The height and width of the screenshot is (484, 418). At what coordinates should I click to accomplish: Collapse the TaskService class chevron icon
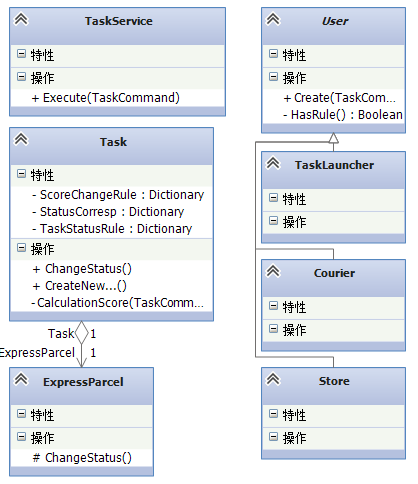(21, 19)
